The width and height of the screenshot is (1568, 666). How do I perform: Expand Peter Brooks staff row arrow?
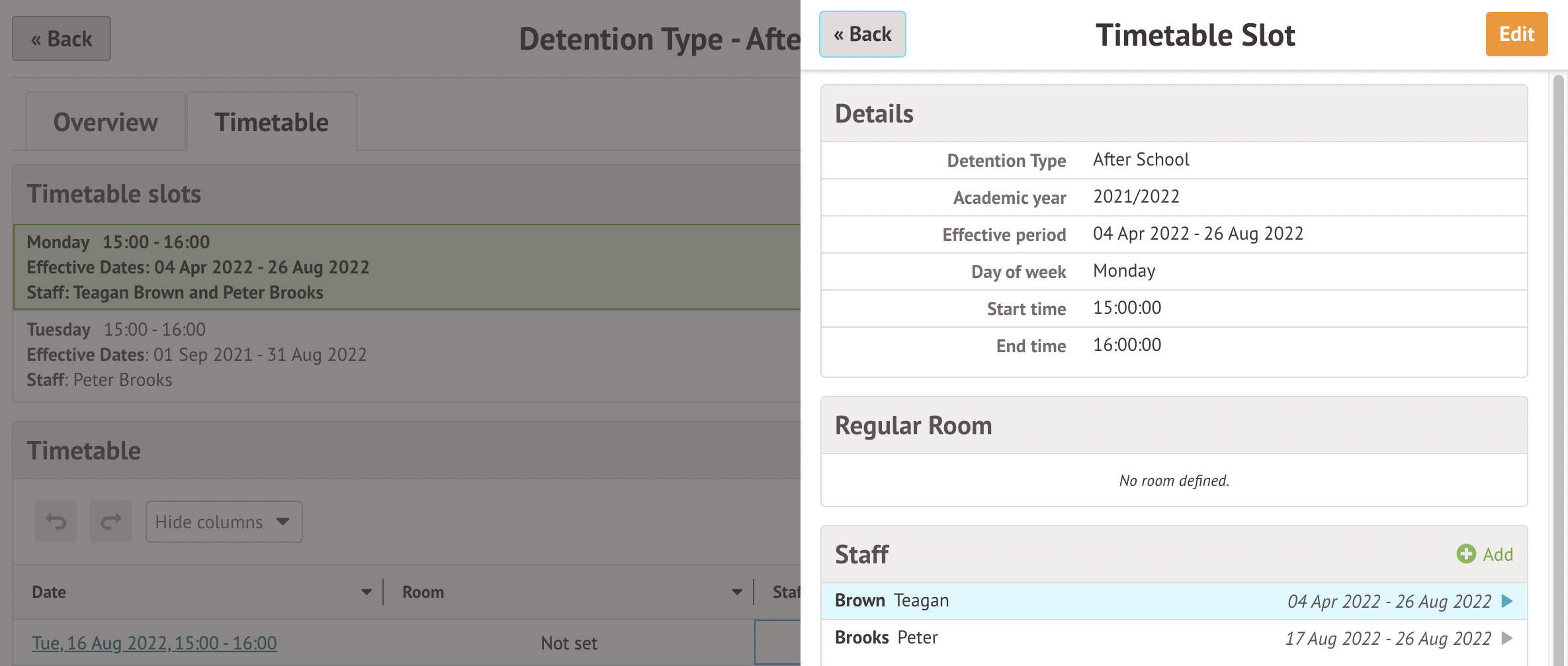coord(1507,638)
